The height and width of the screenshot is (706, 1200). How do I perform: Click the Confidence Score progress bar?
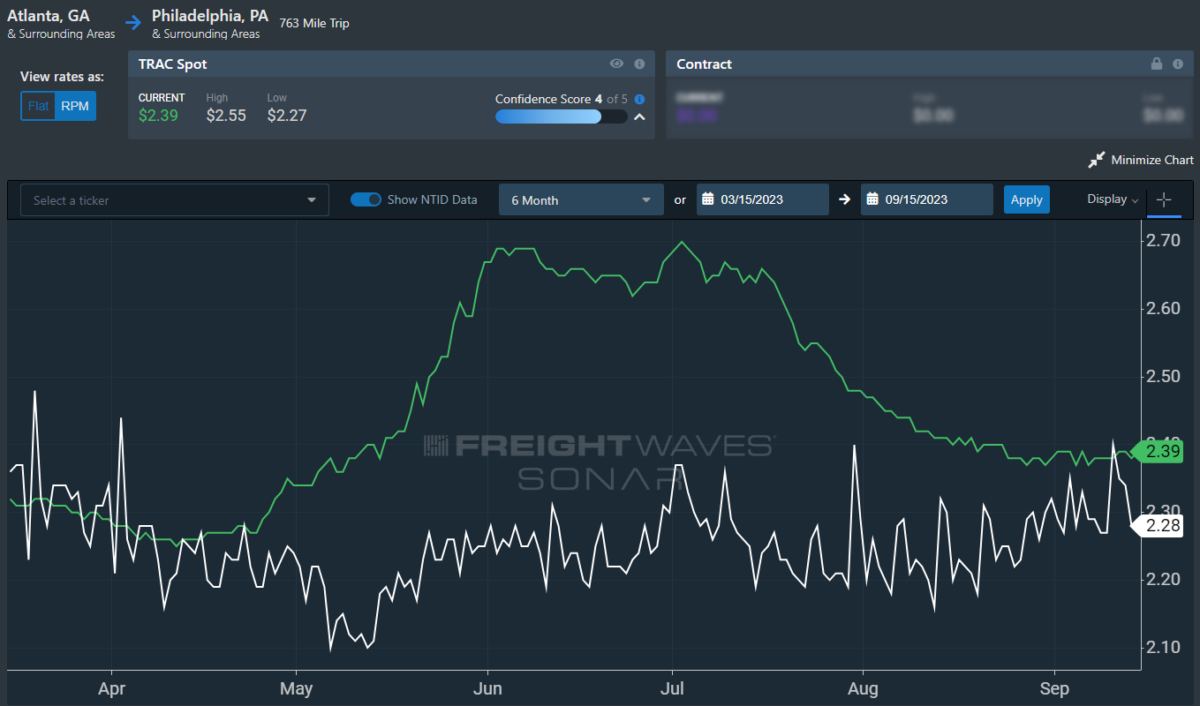[x=561, y=117]
